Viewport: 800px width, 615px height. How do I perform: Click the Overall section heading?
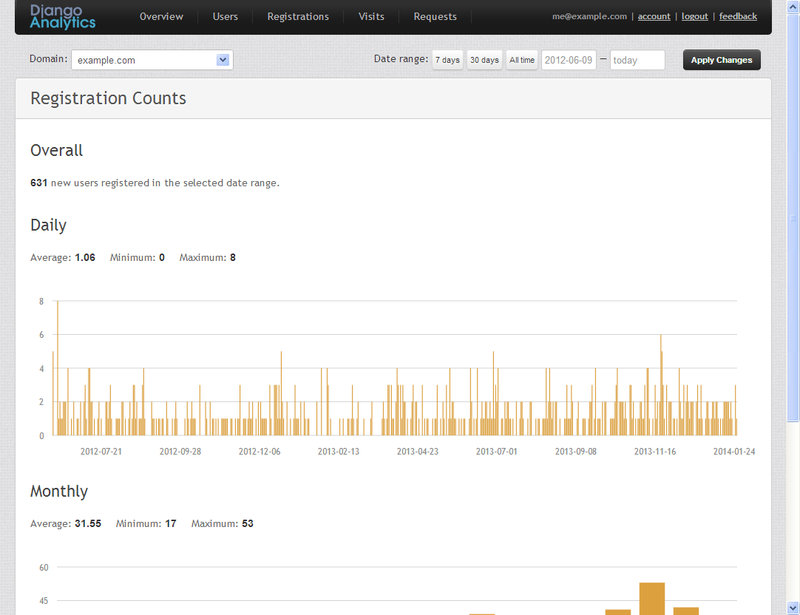coord(56,150)
